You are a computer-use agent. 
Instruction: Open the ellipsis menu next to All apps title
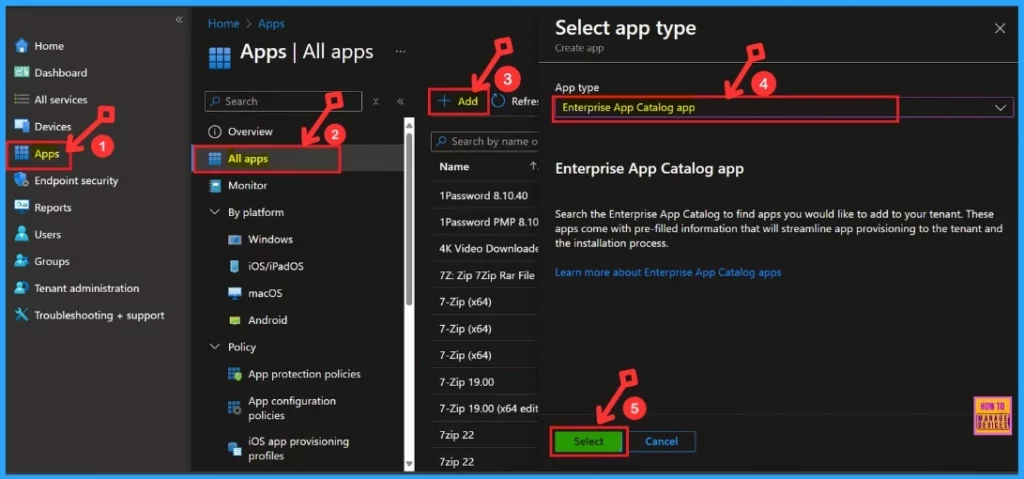[400, 52]
